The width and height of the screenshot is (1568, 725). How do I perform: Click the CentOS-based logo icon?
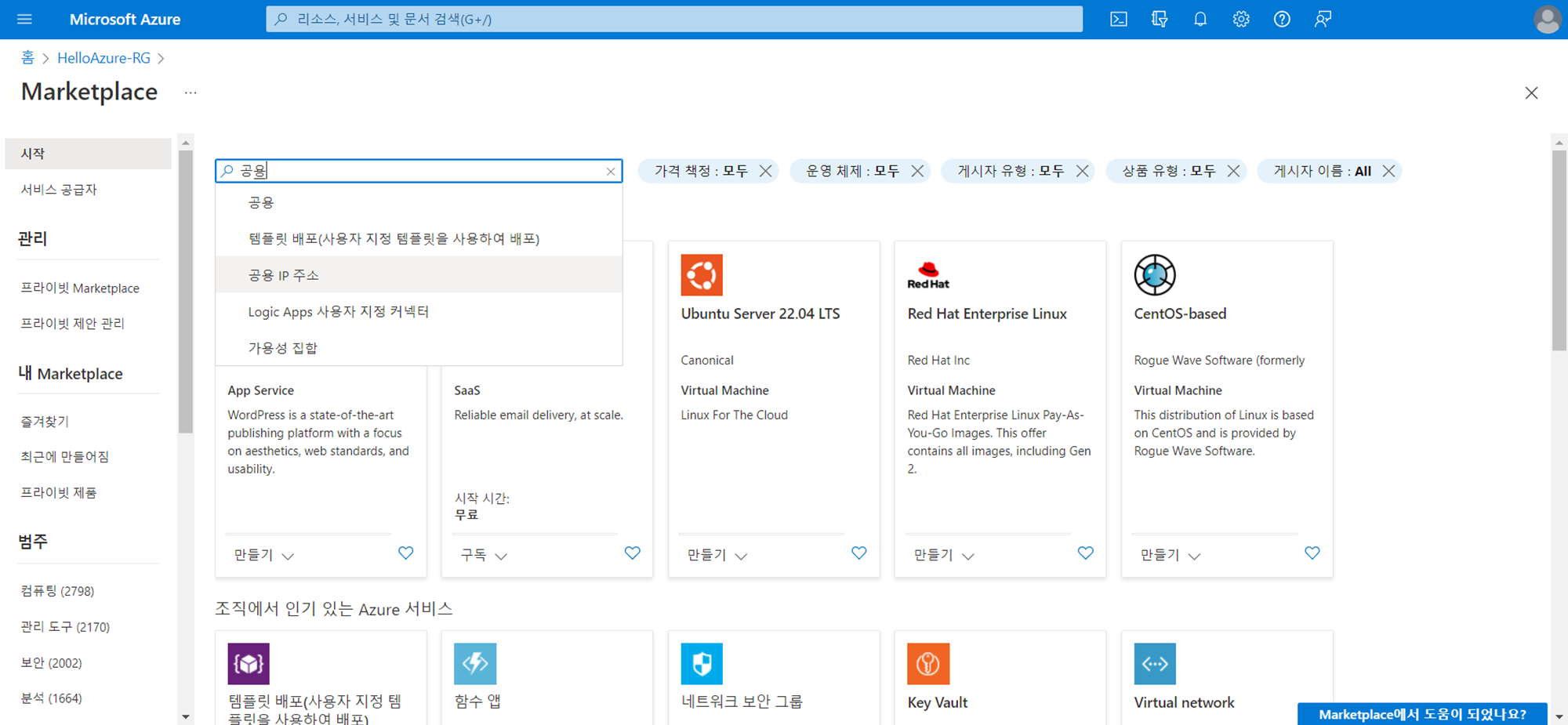(x=1155, y=275)
